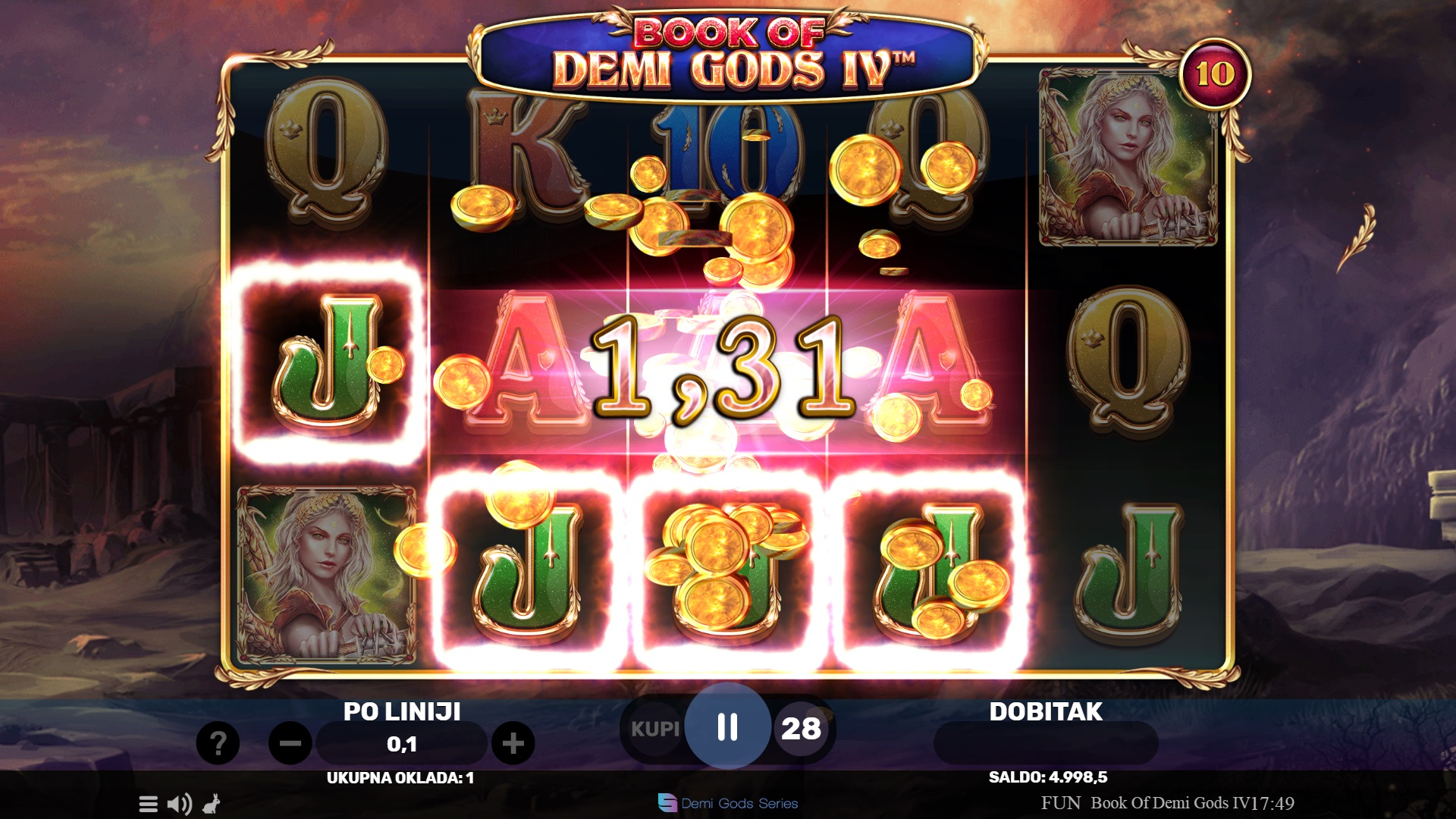The height and width of the screenshot is (819, 1456).
Task: Open the Demi Gods Series link
Action: click(x=728, y=803)
